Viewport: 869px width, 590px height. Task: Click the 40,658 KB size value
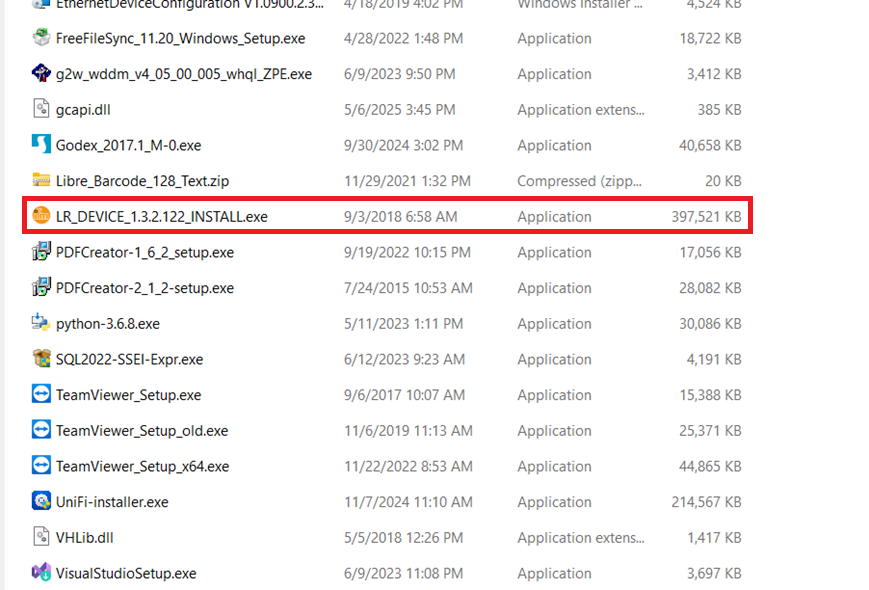(x=710, y=145)
